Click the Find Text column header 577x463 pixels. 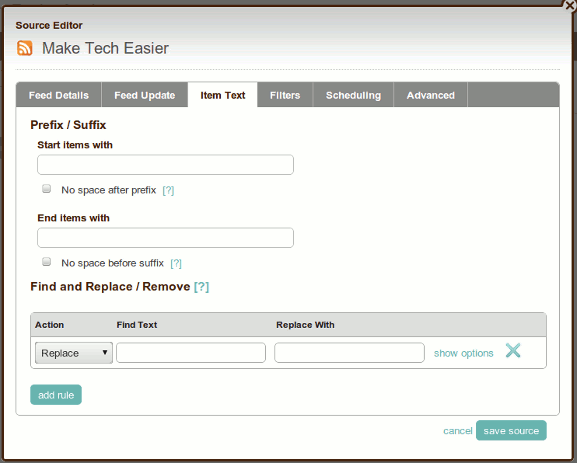click(137, 325)
